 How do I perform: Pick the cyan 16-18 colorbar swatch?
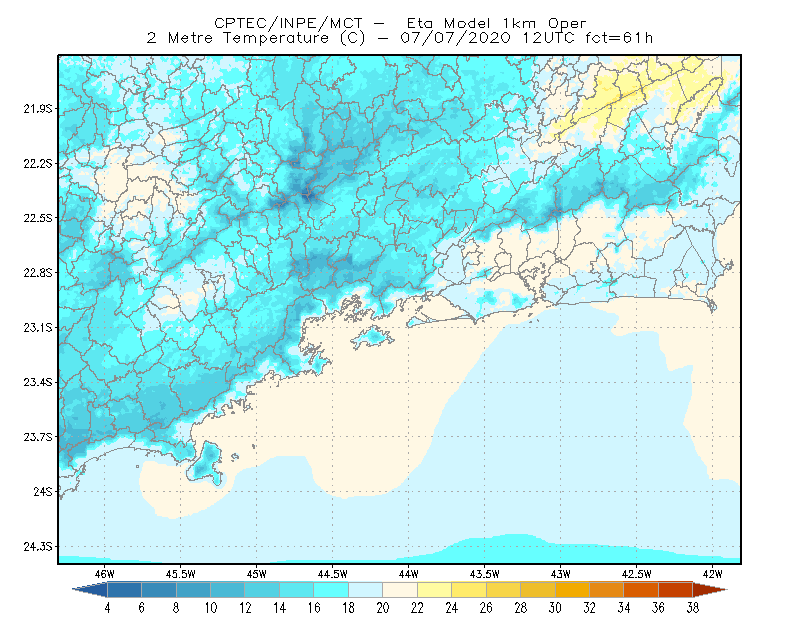click(331, 590)
